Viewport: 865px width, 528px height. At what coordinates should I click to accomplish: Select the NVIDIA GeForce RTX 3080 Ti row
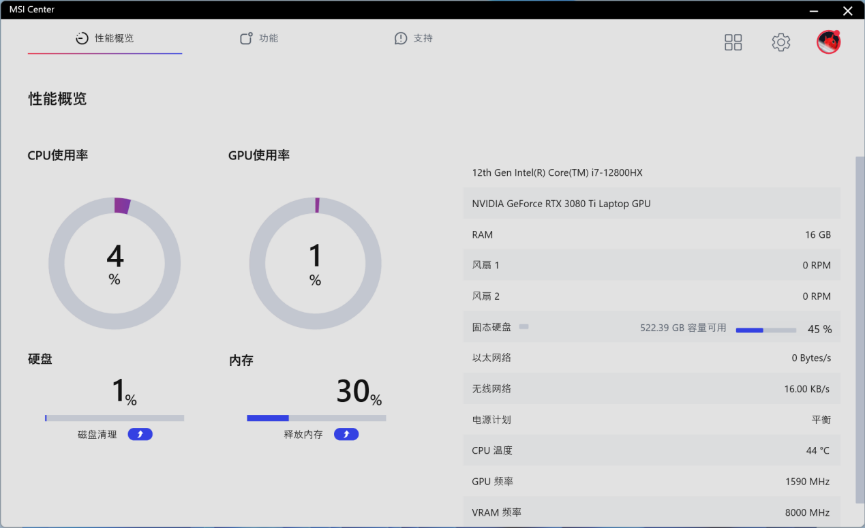point(651,204)
